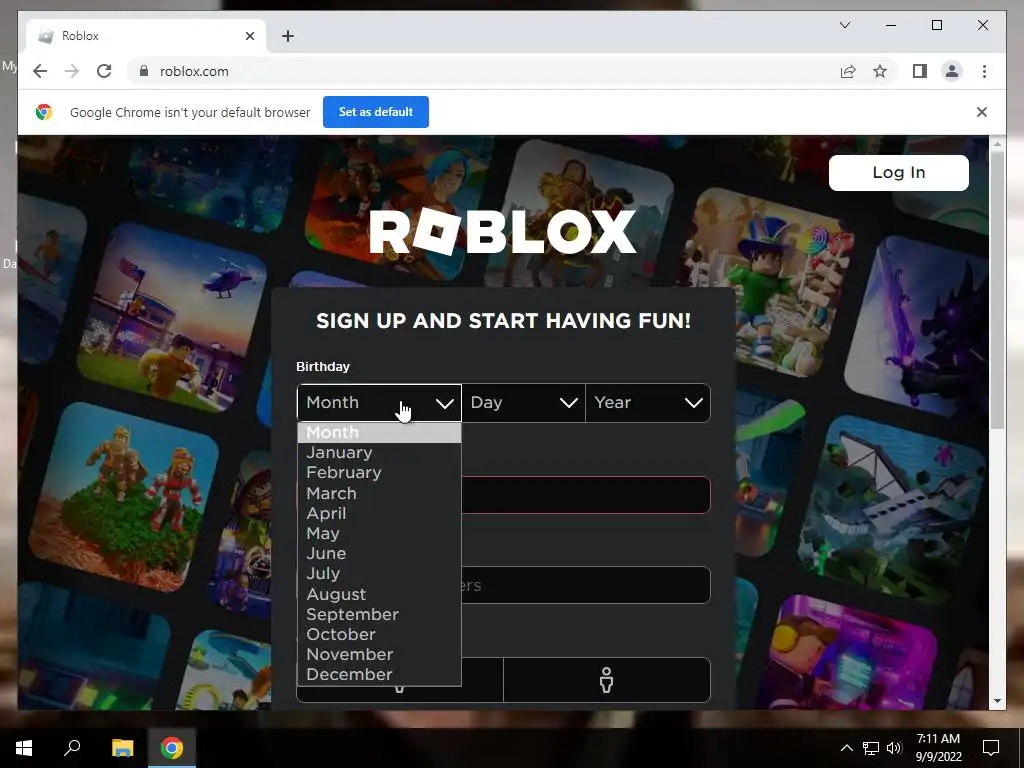The height and width of the screenshot is (768, 1024).
Task: Bookmark this page with the star icon
Action: (x=880, y=71)
